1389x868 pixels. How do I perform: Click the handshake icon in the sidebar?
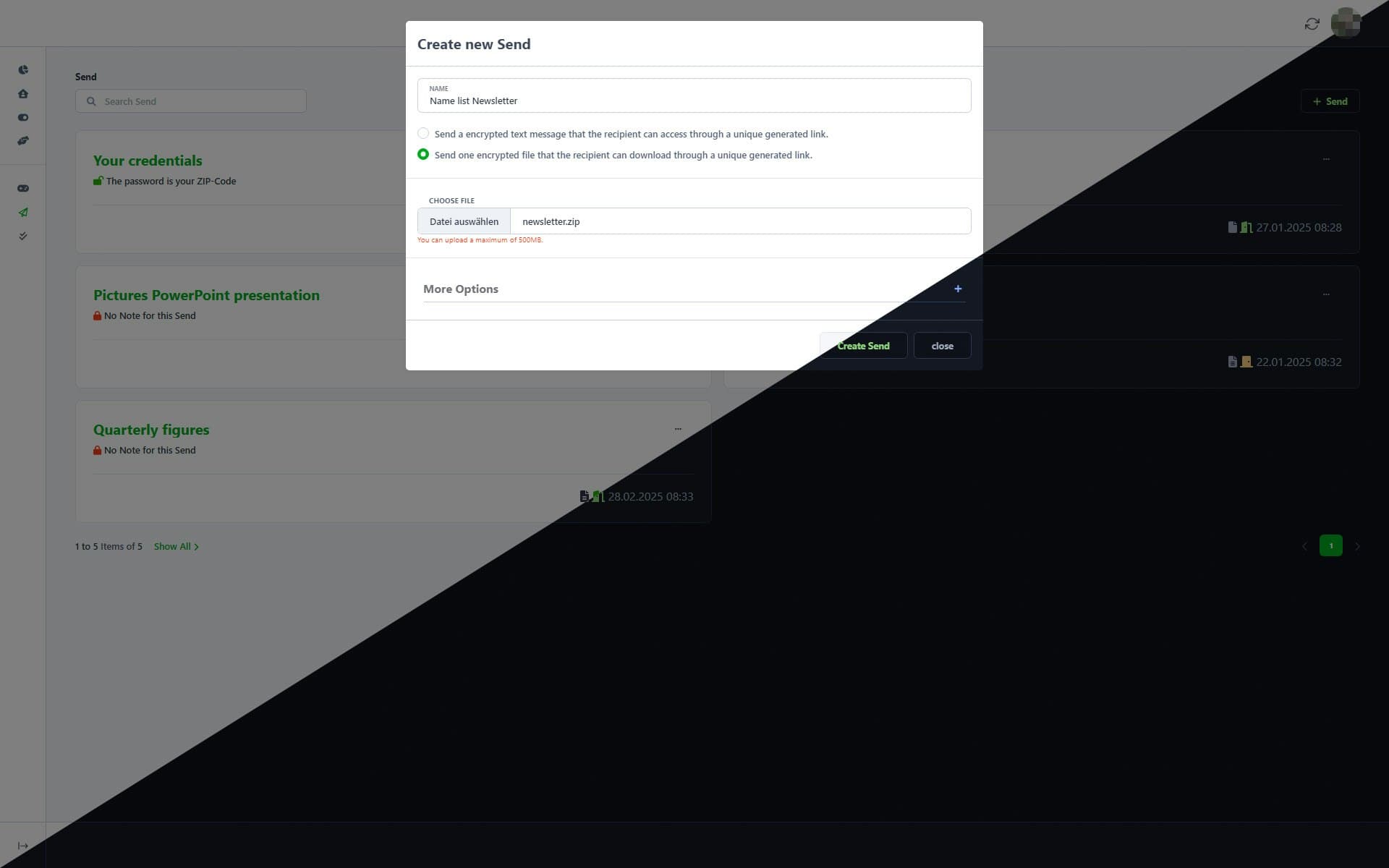coord(23,141)
